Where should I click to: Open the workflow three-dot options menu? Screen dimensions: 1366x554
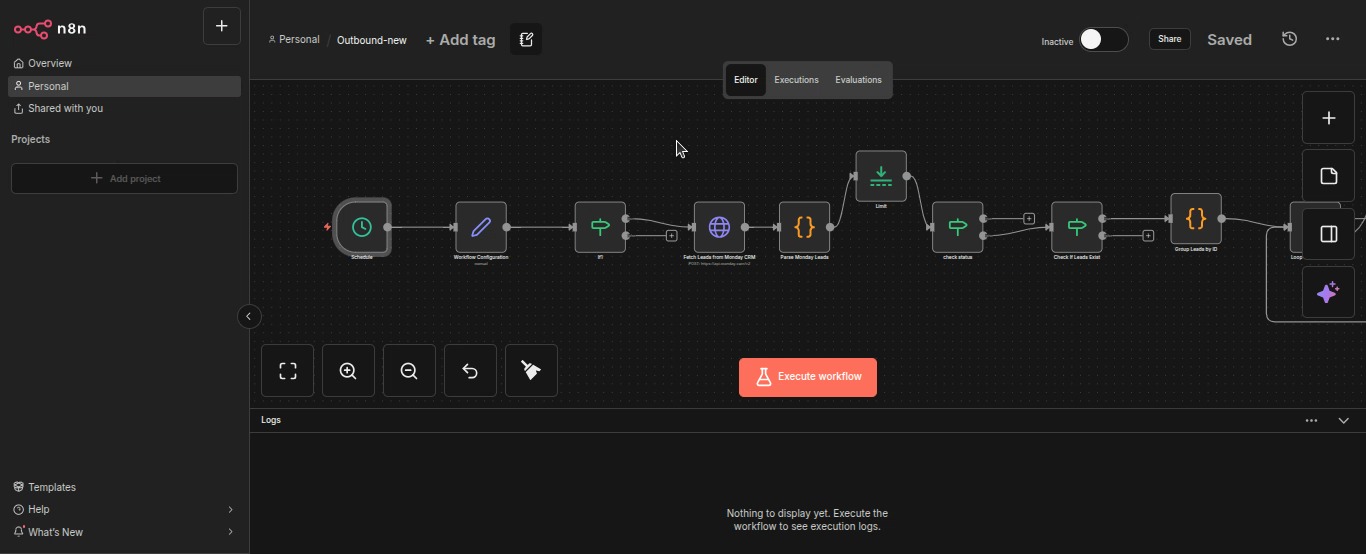1333,39
